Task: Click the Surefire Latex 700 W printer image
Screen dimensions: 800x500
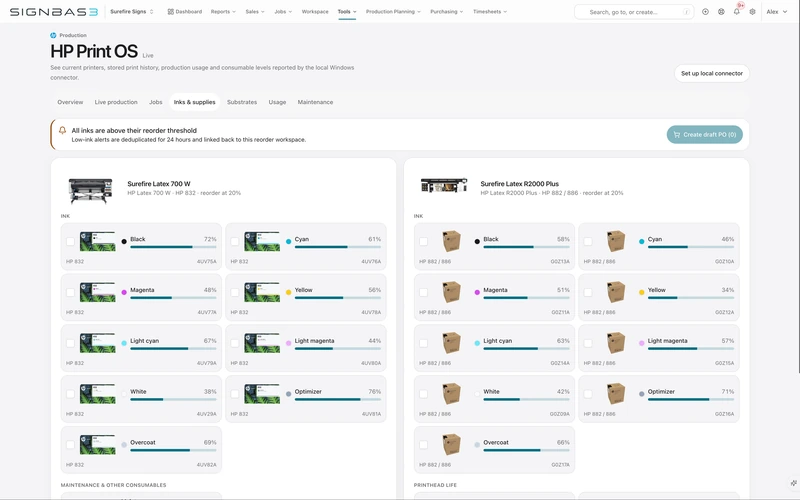Action: (90, 190)
